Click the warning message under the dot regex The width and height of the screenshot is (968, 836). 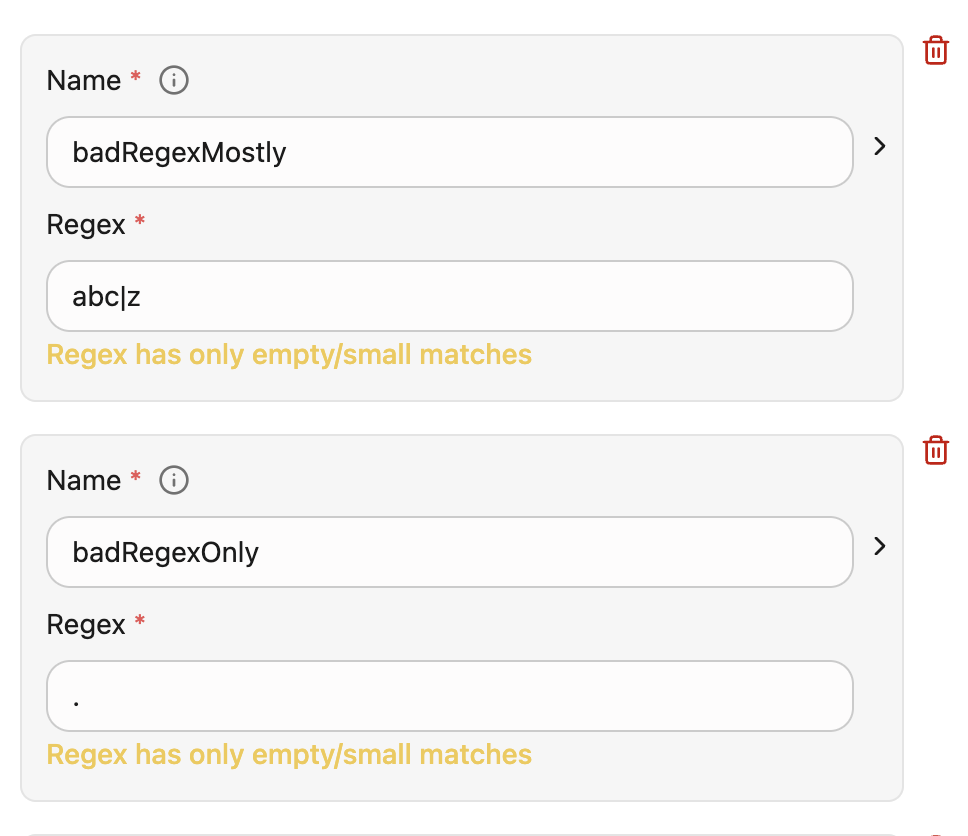point(289,754)
